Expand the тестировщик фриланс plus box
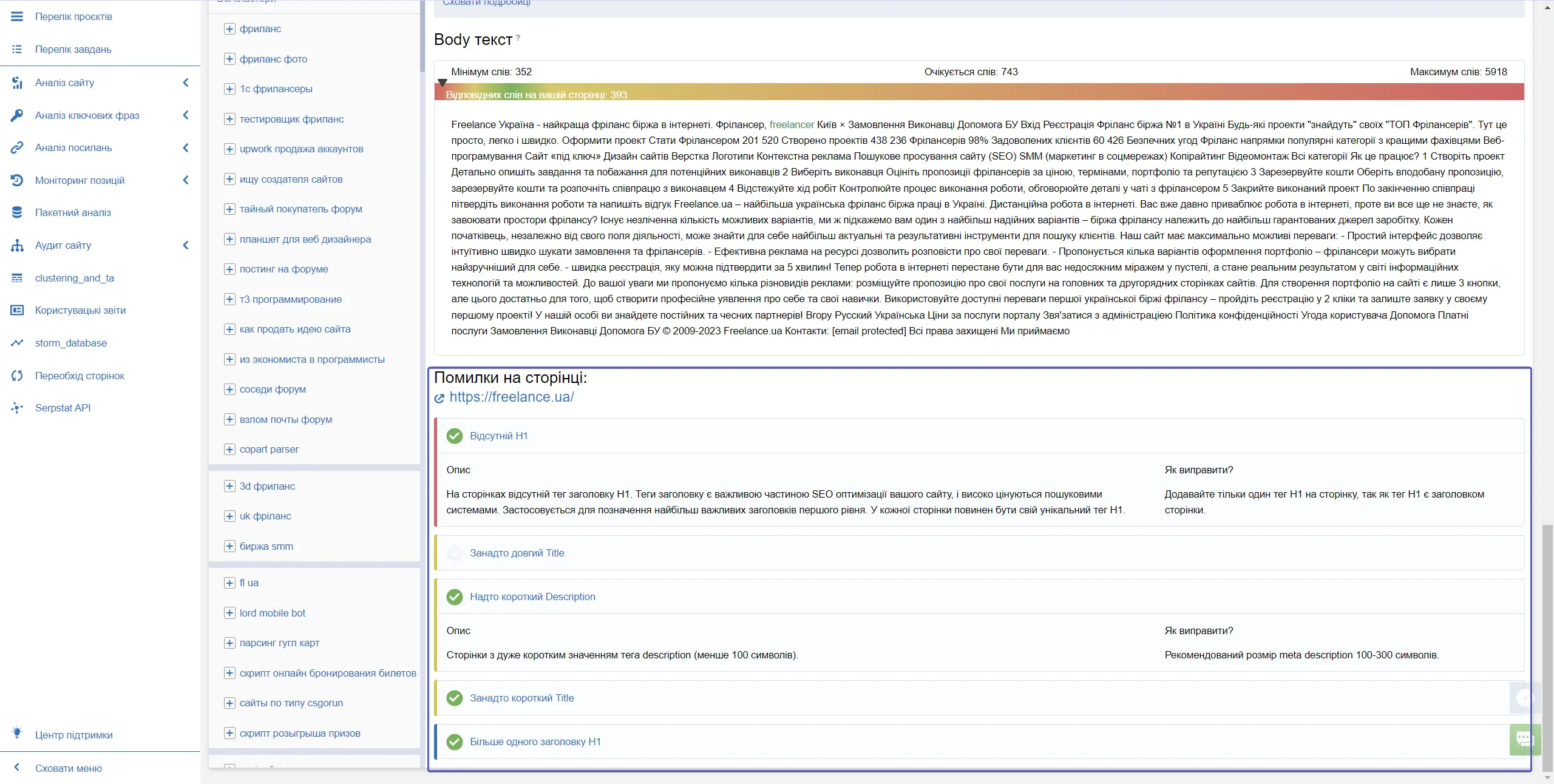Image resolution: width=1554 pixels, height=784 pixels. pyautogui.click(x=229, y=119)
